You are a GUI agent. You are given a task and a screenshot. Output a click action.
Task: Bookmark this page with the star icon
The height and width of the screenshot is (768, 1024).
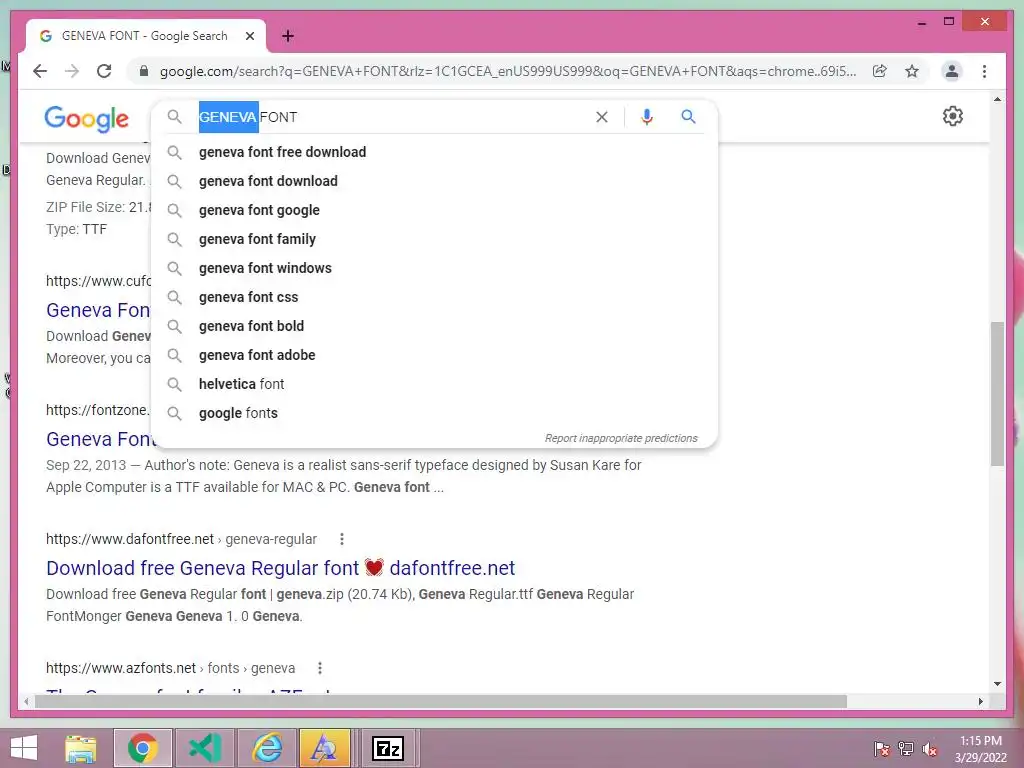[x=912, y=71]
